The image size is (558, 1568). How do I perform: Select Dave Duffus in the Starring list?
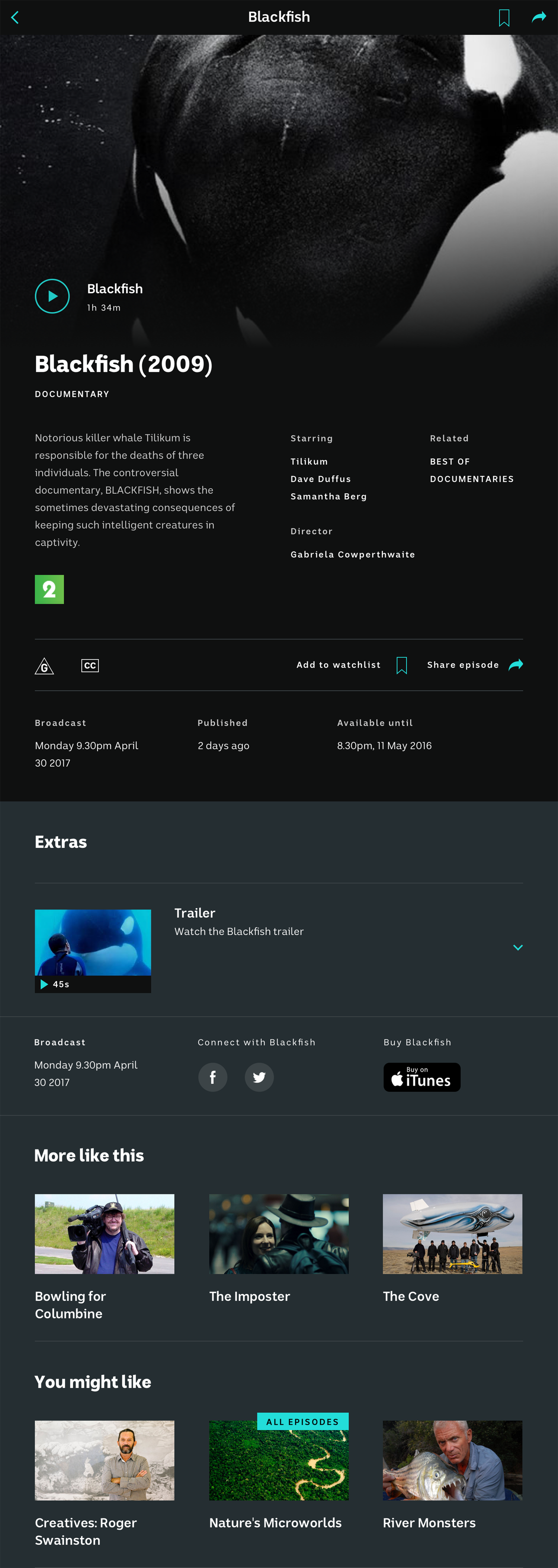point(321,479)
